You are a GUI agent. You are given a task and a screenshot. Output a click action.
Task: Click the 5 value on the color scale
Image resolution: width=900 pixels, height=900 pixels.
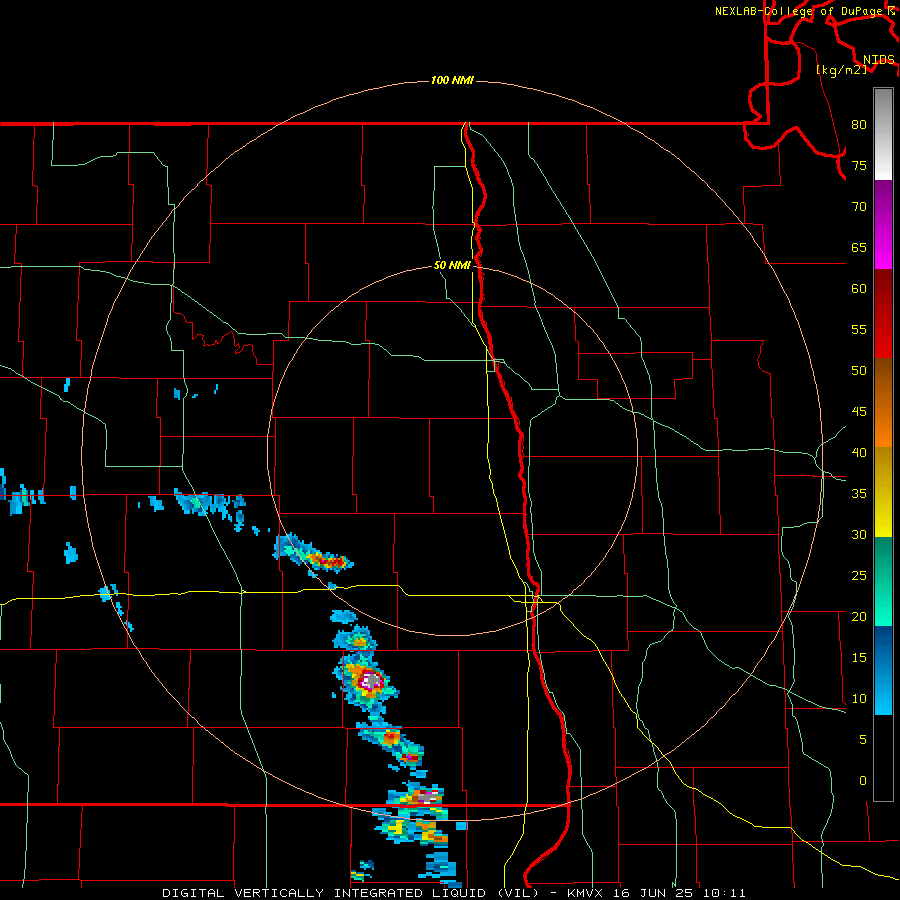(x=863, y=740)
